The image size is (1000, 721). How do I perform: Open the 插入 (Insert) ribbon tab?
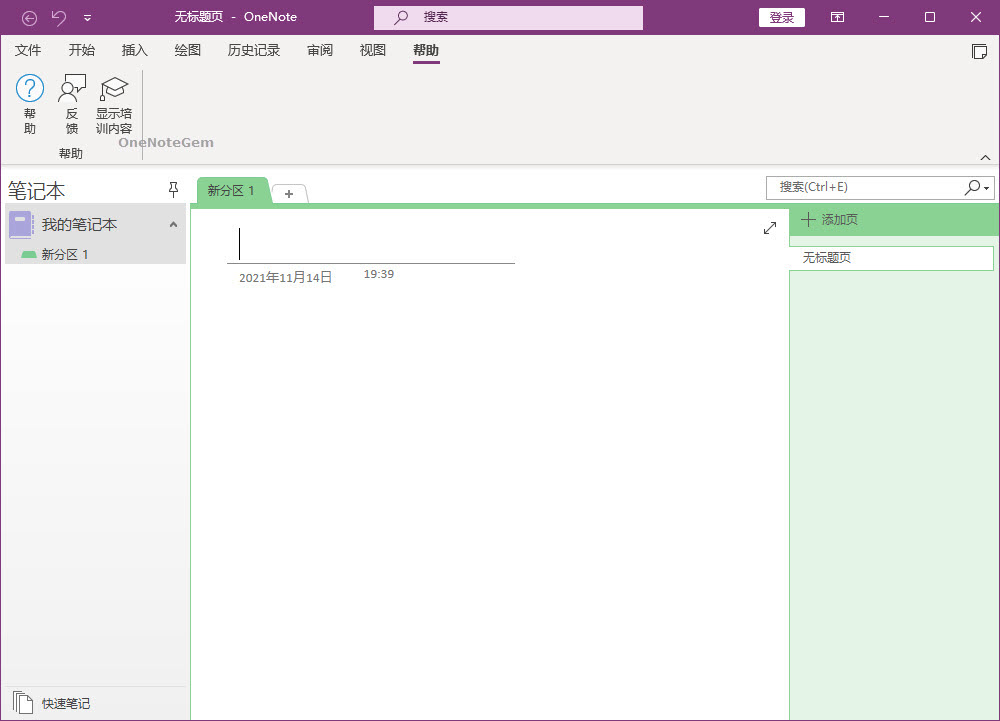tap(134, 50)
